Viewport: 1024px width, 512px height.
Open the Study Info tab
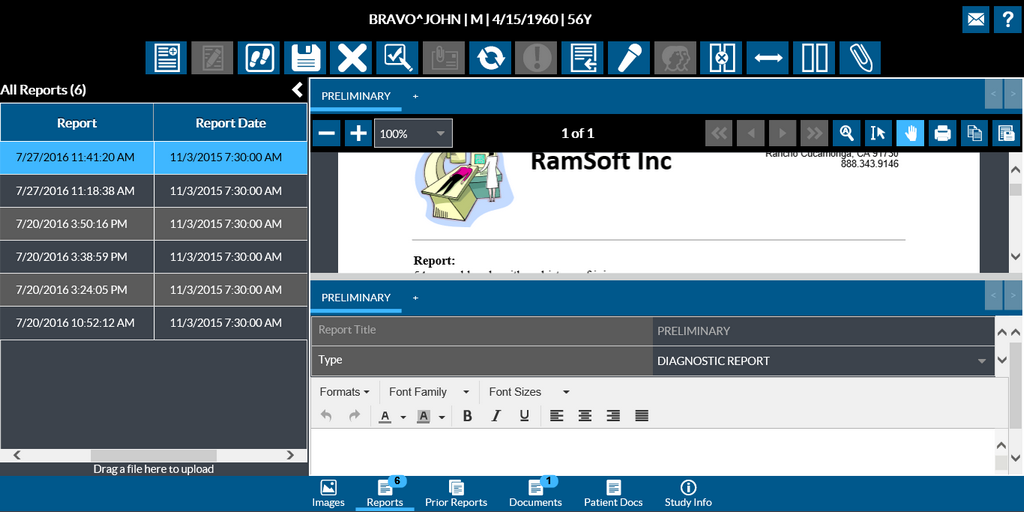tap(688, 493)
